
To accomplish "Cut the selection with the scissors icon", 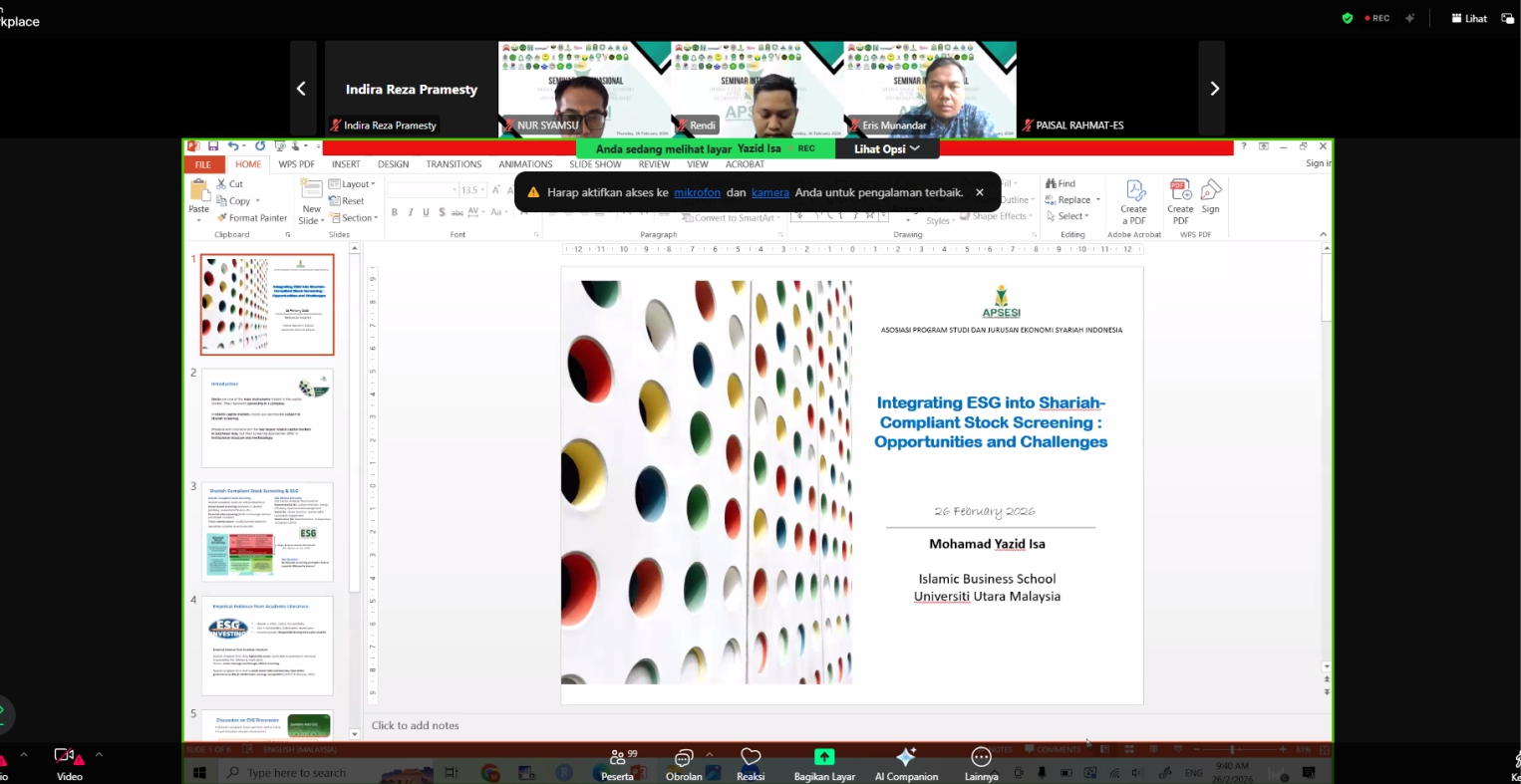I will click(x=222, y=184).
